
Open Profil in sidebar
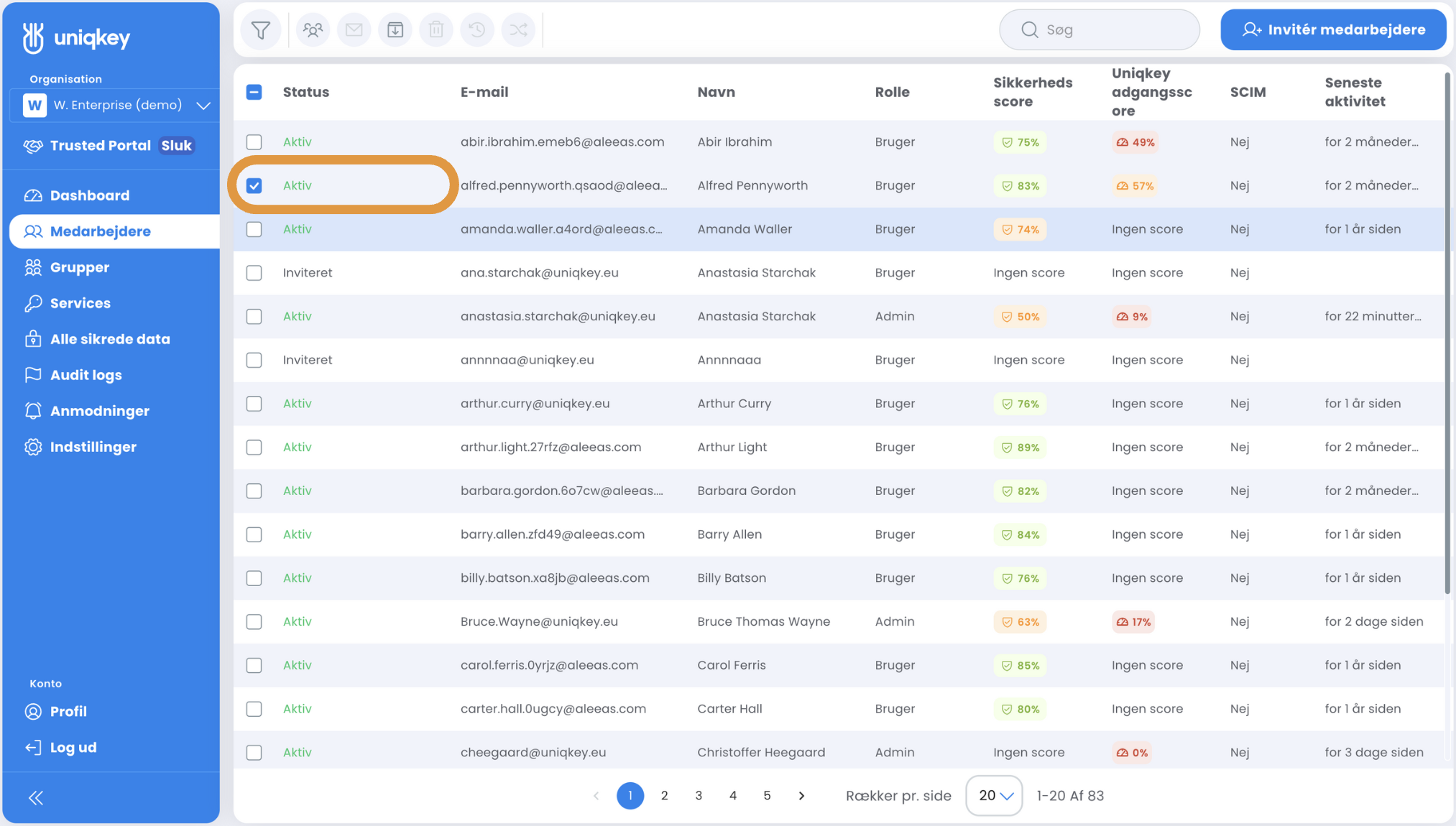[68, 711]
